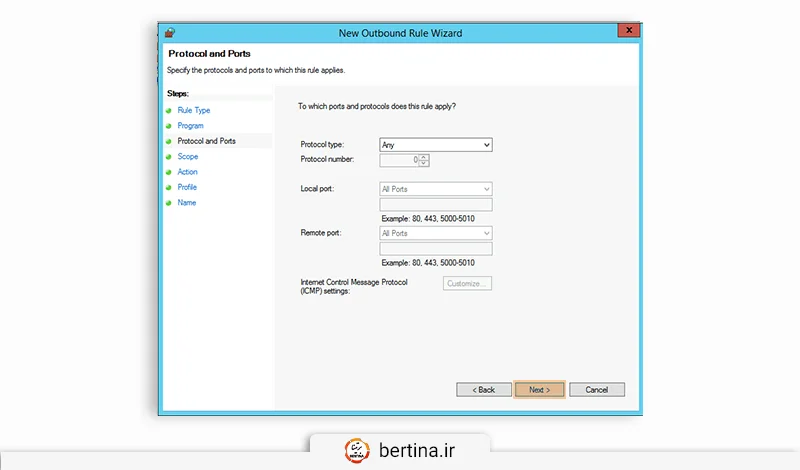
Task: Close the New Outbound Rule Wizard window
Action: [x=626, y=32]
